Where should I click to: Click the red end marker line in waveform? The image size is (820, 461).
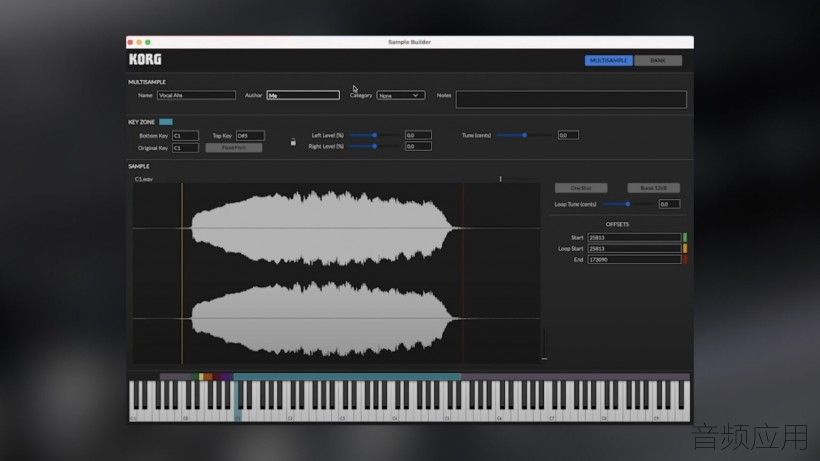[463, 273]
